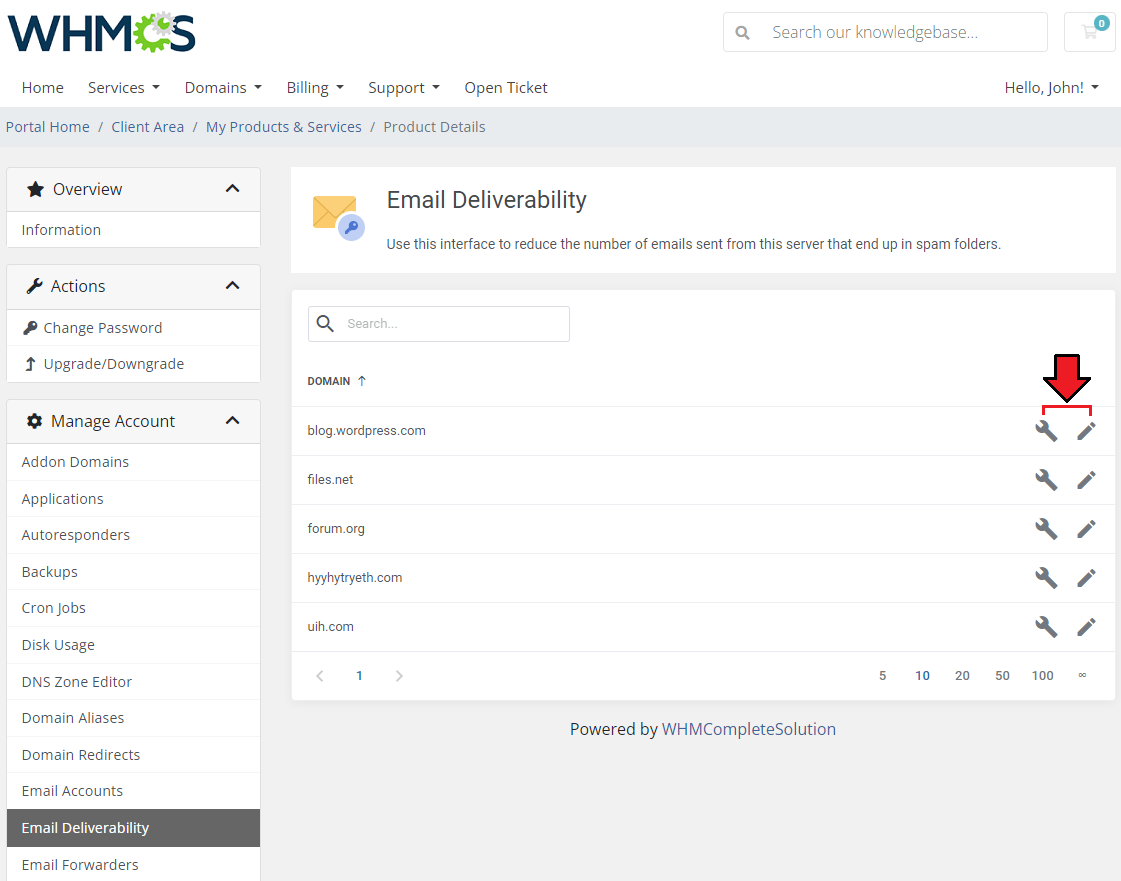Select Change Password action
Viewport: 1121px width, 881px height.
[134, 328]
